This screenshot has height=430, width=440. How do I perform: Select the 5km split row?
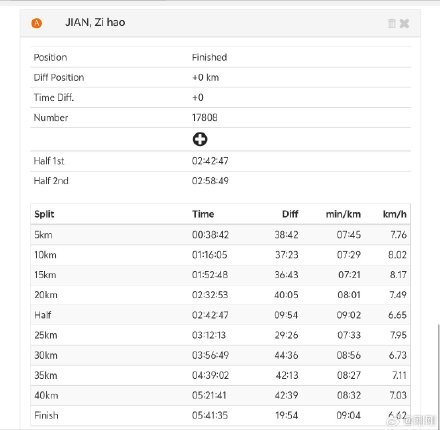click(220, 235)
